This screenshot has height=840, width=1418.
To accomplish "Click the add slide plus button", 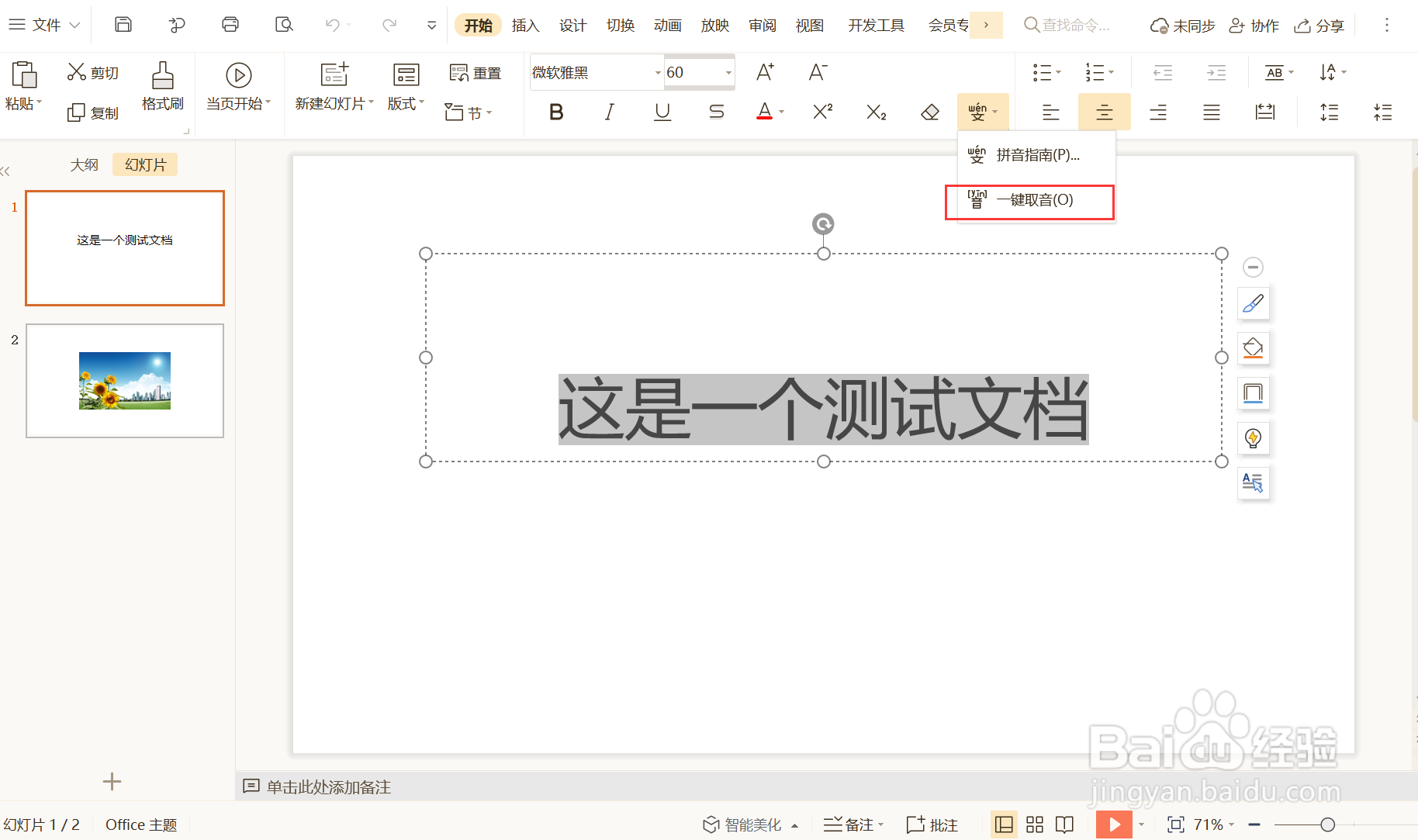I will coord(112,781).
